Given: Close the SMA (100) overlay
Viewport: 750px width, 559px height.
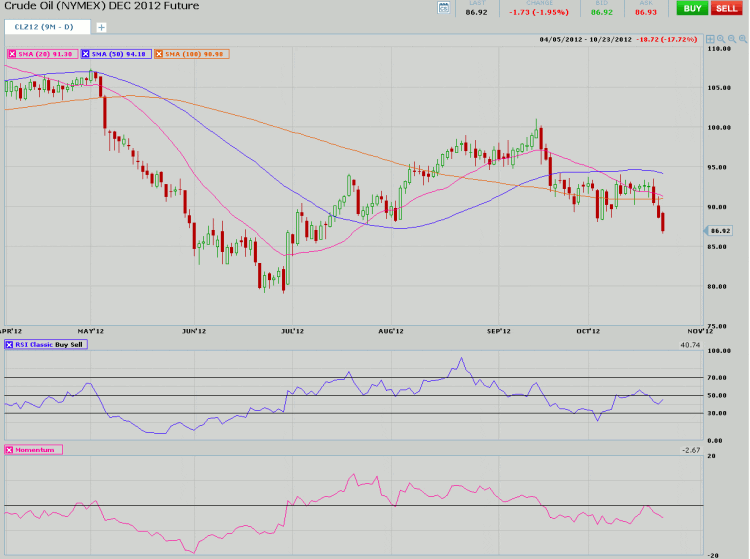Looking at the screenshot, I should (157, 53).
